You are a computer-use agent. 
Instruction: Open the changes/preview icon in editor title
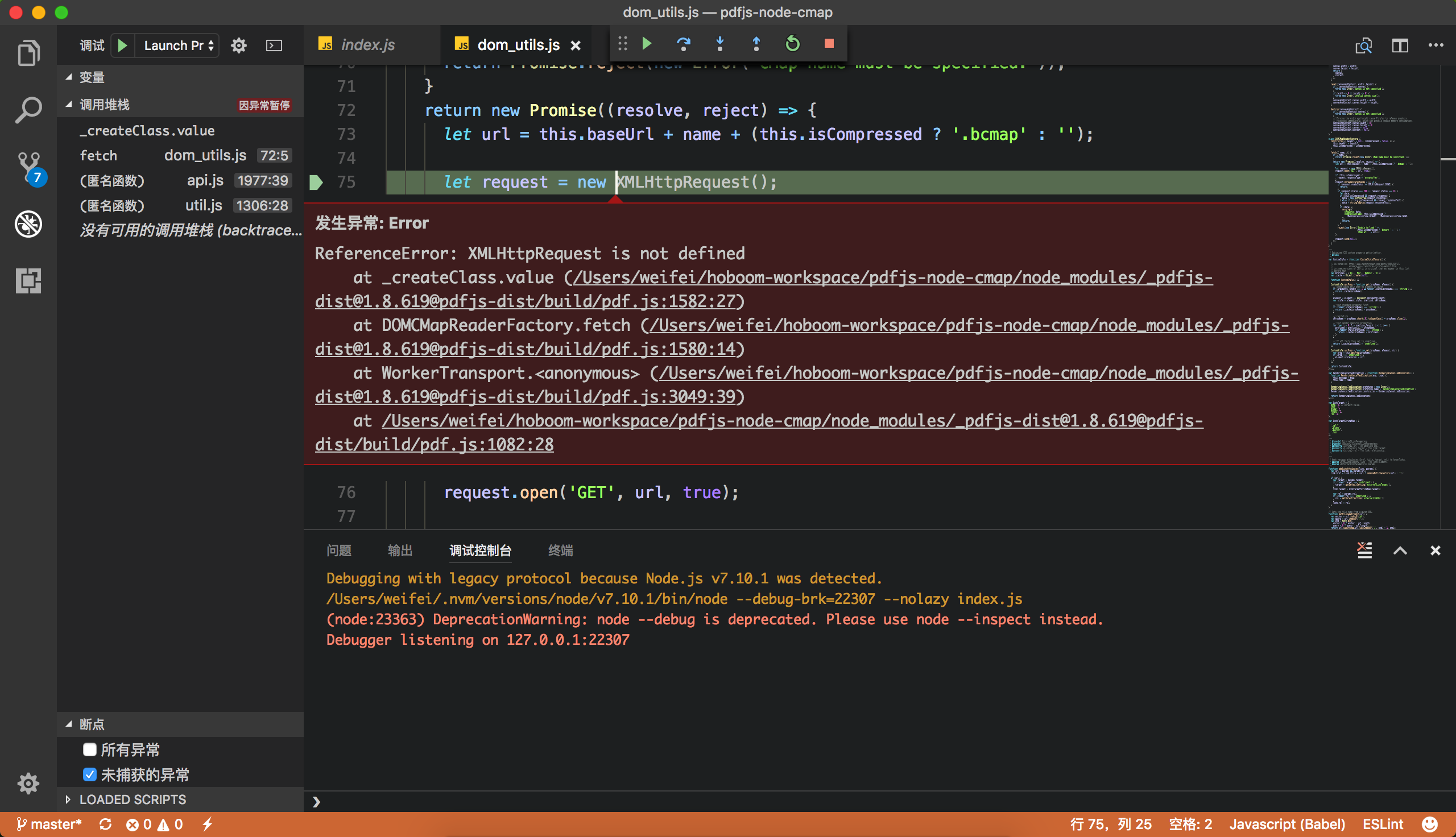coord(1363,45)
